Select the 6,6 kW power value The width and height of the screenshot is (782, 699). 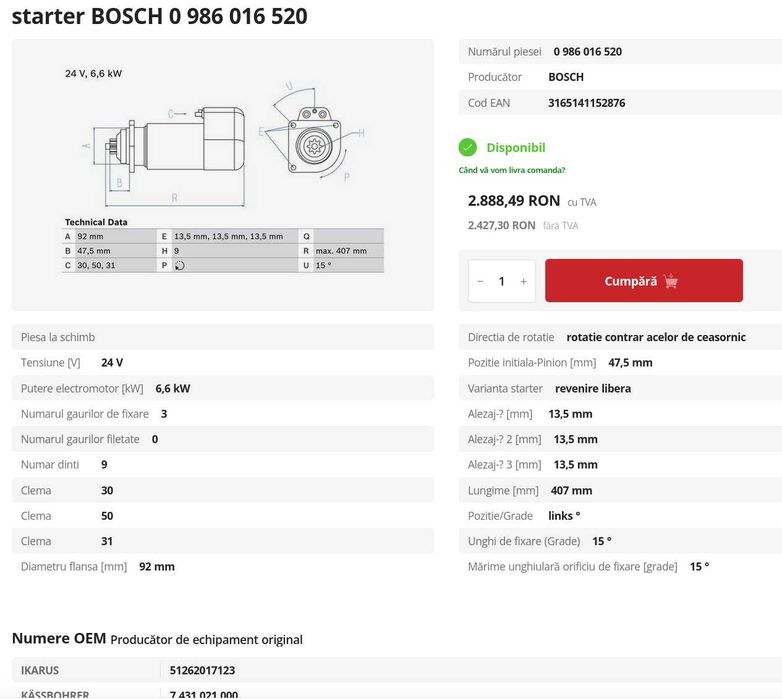173,388
